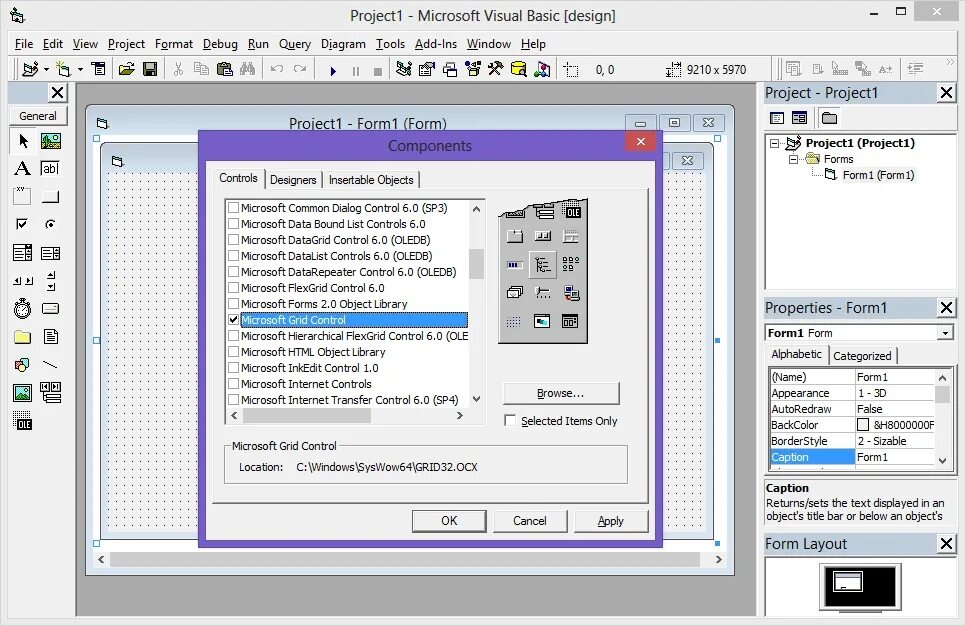Select the ListBox tool in toolbox
The height and width of the screenshot is (626, 966).
coord(50,253)
